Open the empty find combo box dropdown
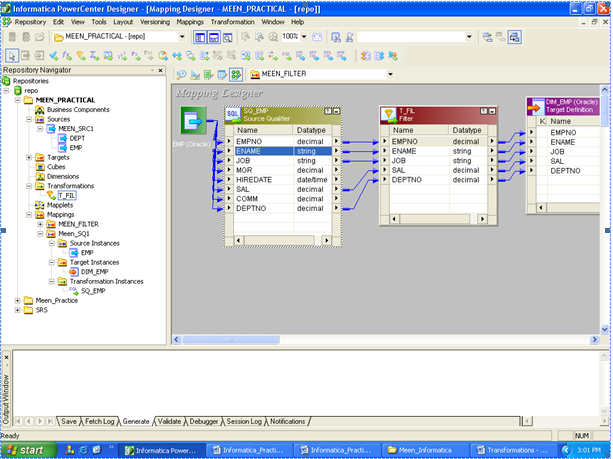613x459 pixels. 469,37
